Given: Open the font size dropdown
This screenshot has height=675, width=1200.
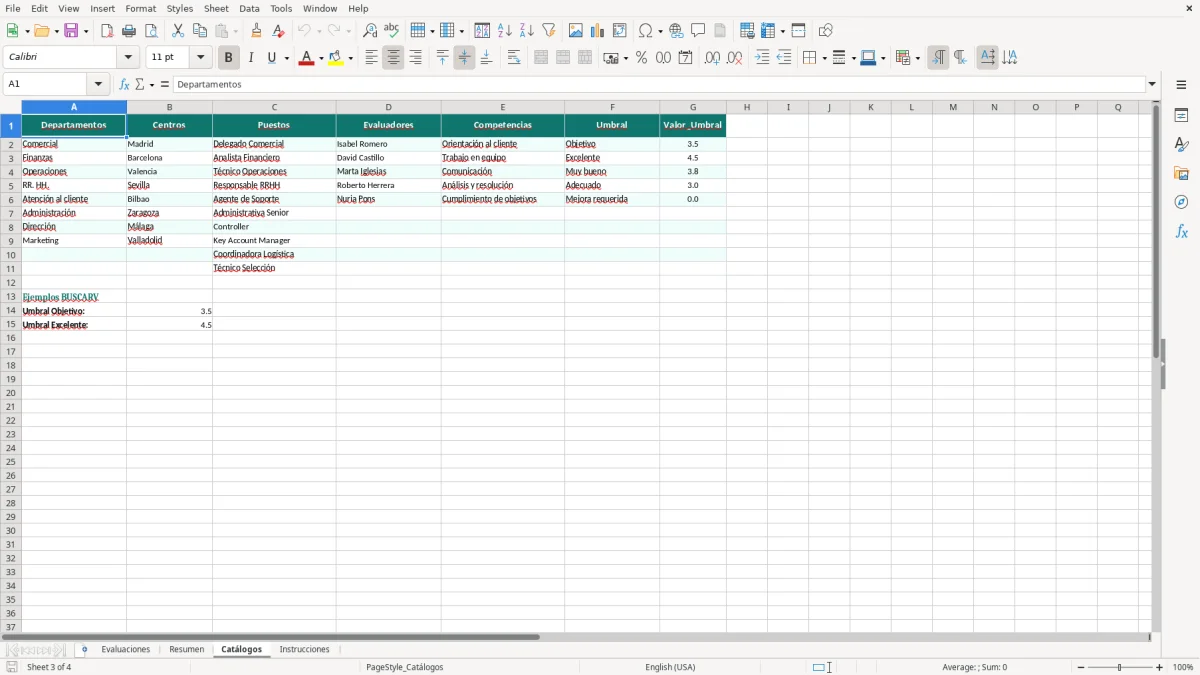Looking at the screenshot, I should (200, 58).
